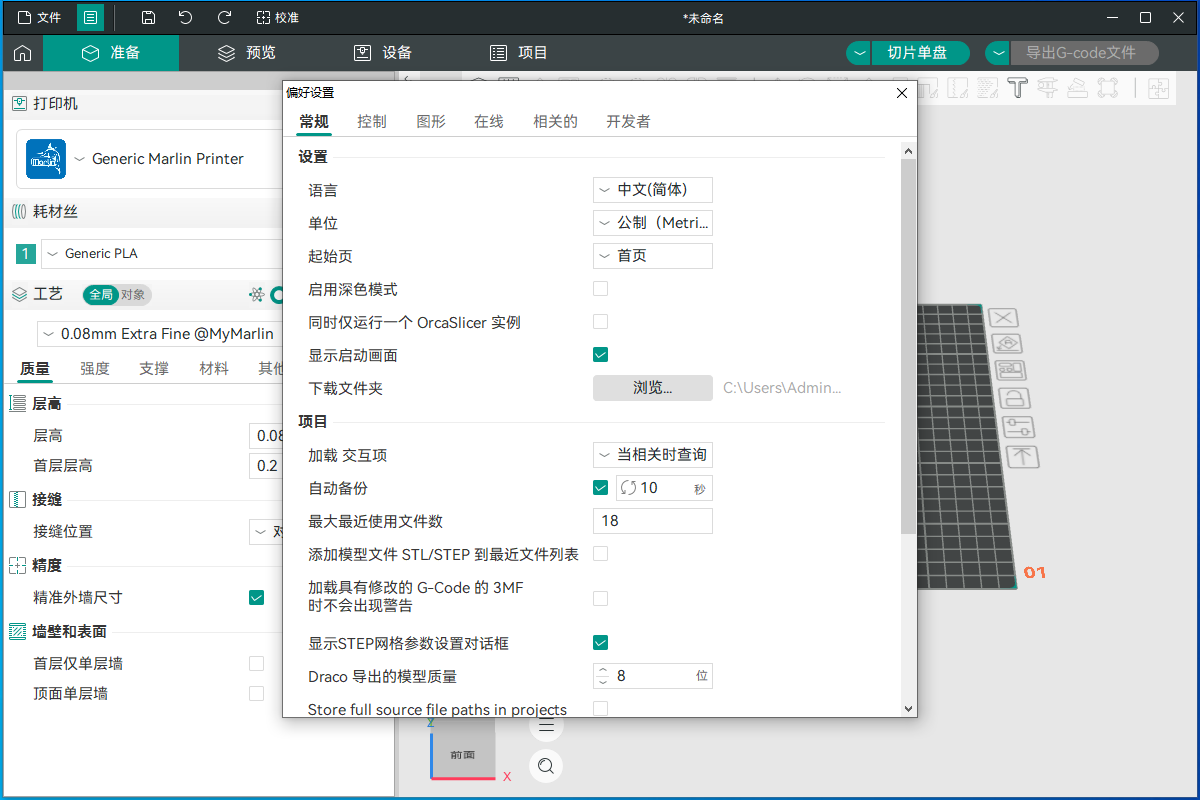The height and width of the screenshot is (800, 1200).
Task: Expand the 导出G-code文件 export options arrow
Action: coord(999,53)
